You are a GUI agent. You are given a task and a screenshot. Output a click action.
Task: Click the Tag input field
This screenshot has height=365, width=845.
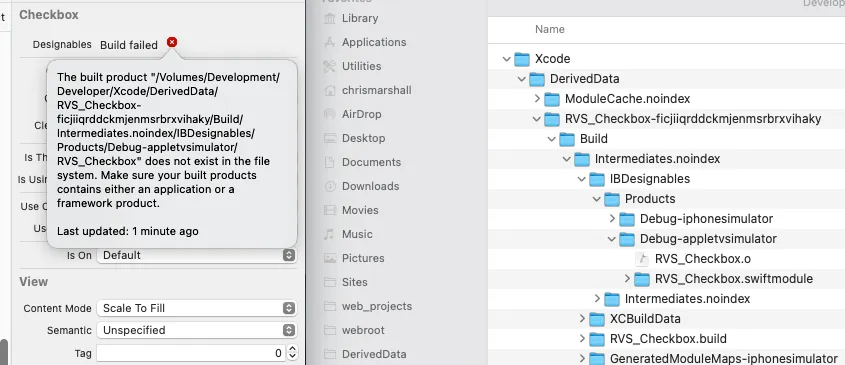click(191, 354)
